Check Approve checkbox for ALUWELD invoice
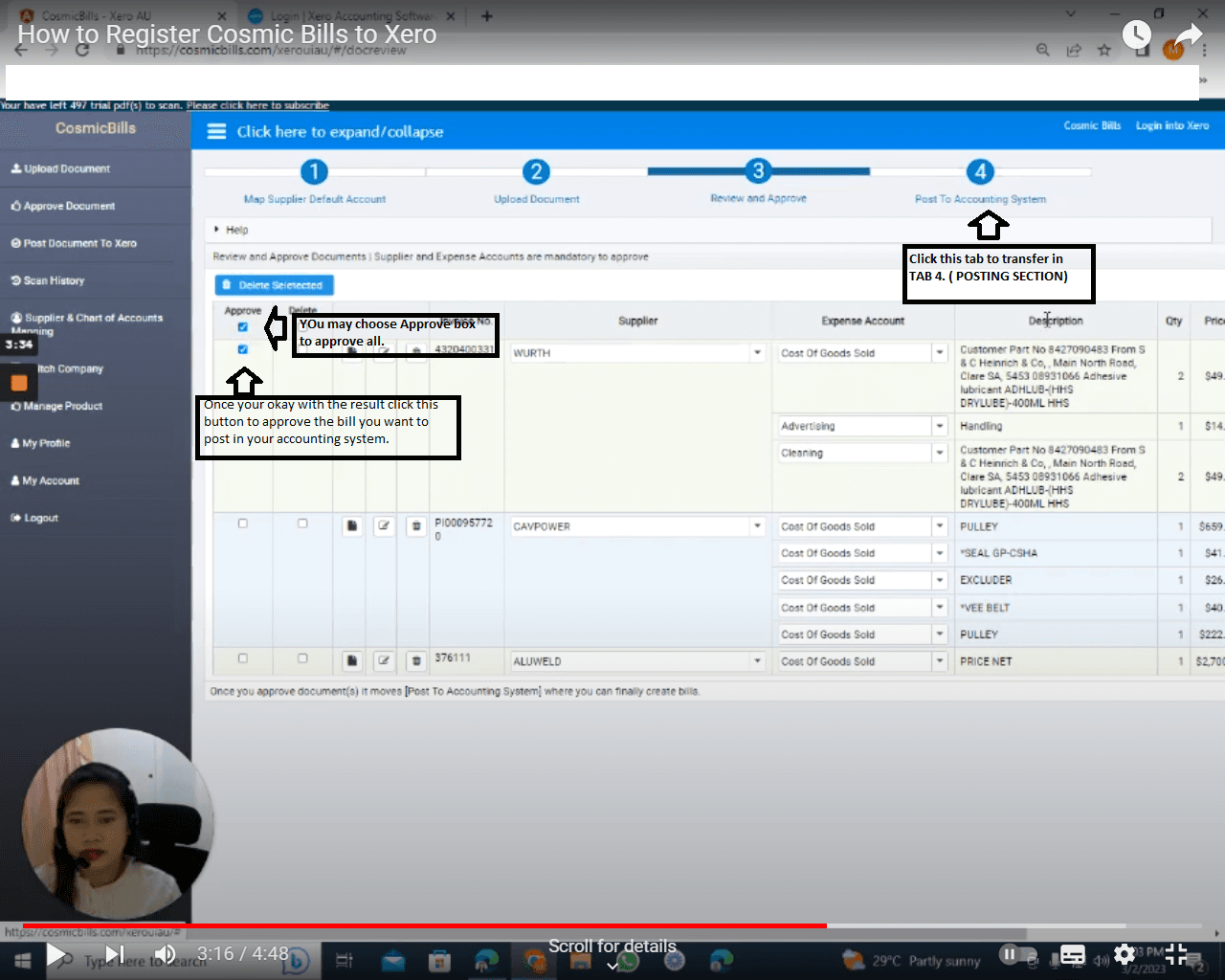The image size is (1225, 980). click(x=242, y=658)
